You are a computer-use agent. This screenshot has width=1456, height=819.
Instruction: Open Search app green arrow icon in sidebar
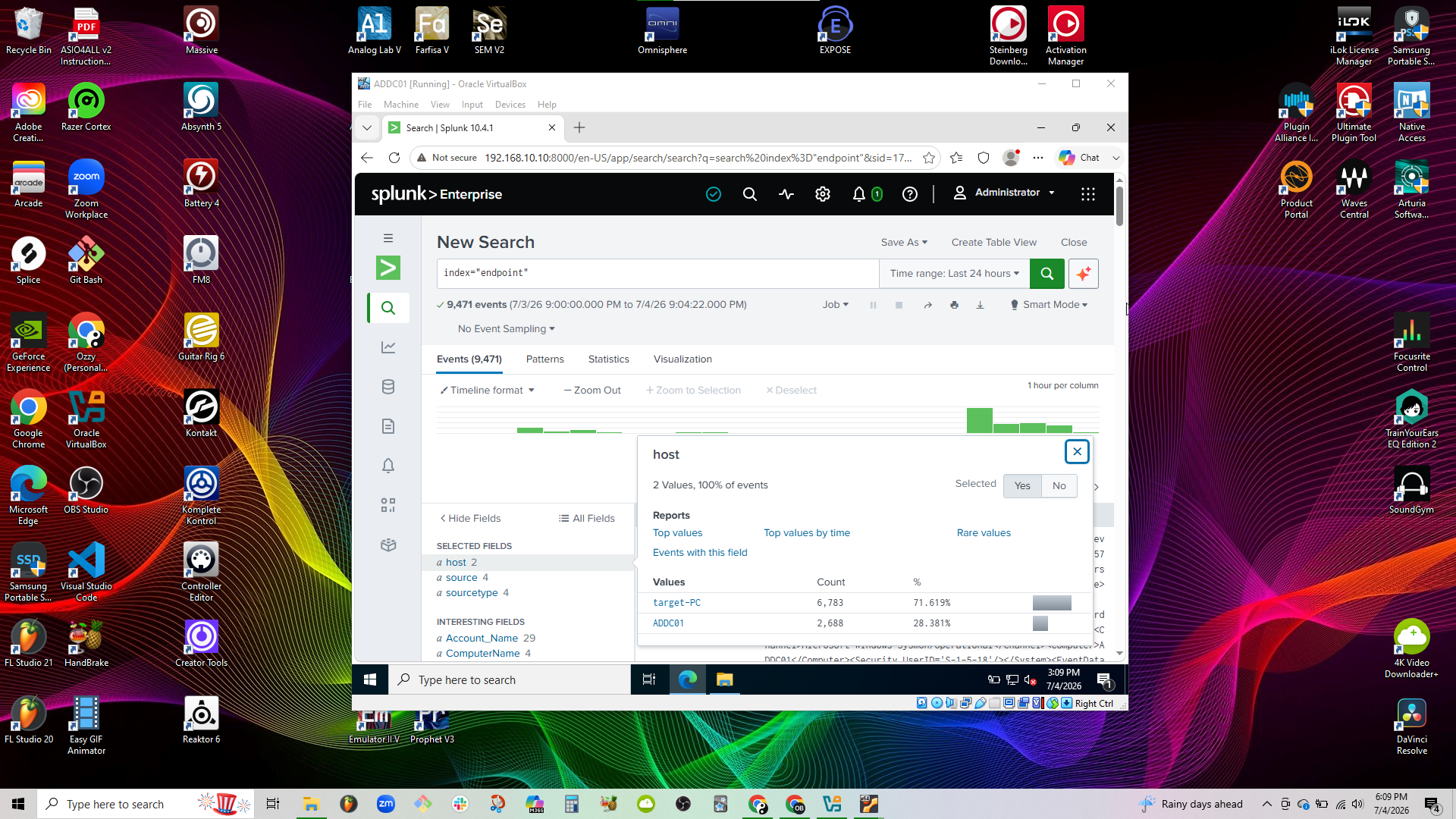coord(388,268)
